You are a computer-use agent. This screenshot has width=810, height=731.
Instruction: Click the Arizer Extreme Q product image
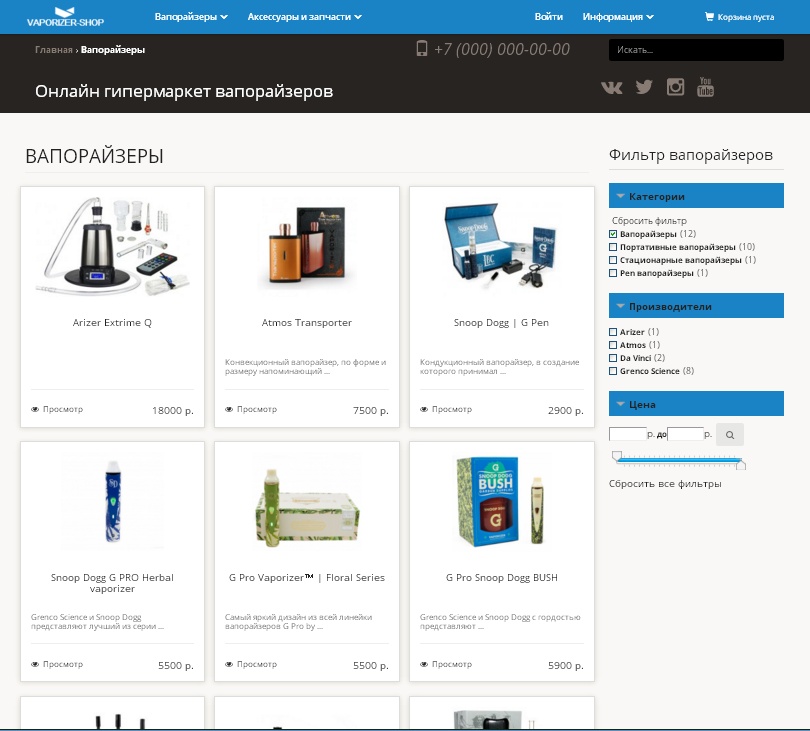pos(112,247)
